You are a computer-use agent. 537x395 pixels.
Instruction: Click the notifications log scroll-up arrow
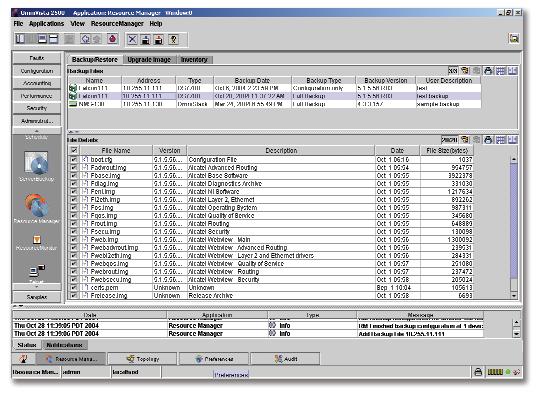(x=516, y=323)
